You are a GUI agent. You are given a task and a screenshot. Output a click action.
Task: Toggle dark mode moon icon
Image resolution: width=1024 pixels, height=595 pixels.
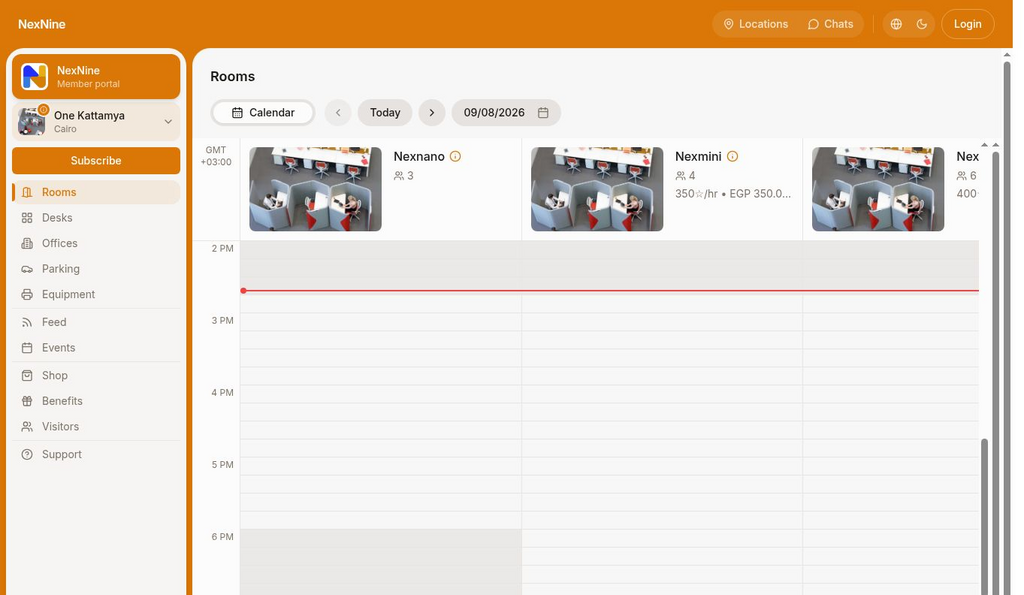pyautogui.click(x=921, y=24)
